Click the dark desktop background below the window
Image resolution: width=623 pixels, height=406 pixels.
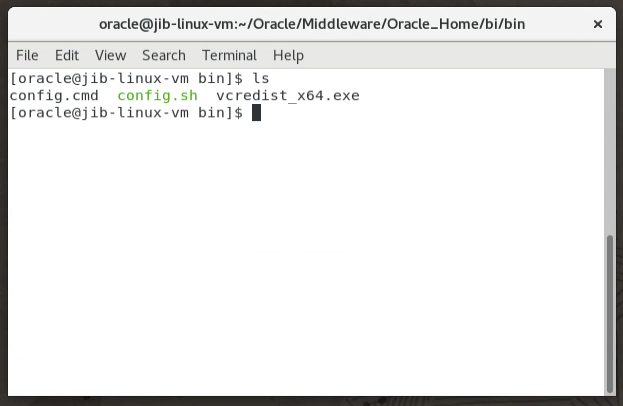(x=312, y=401)
